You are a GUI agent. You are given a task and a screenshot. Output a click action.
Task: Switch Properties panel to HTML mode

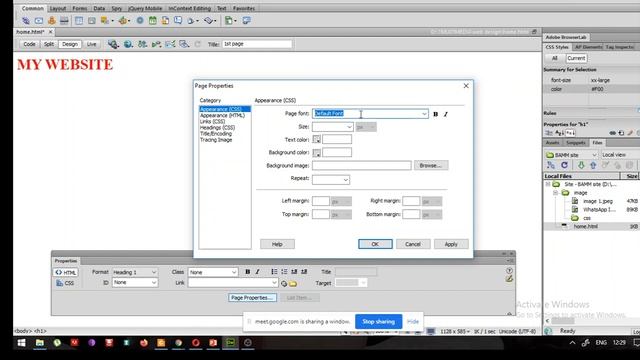coord(65,272)
